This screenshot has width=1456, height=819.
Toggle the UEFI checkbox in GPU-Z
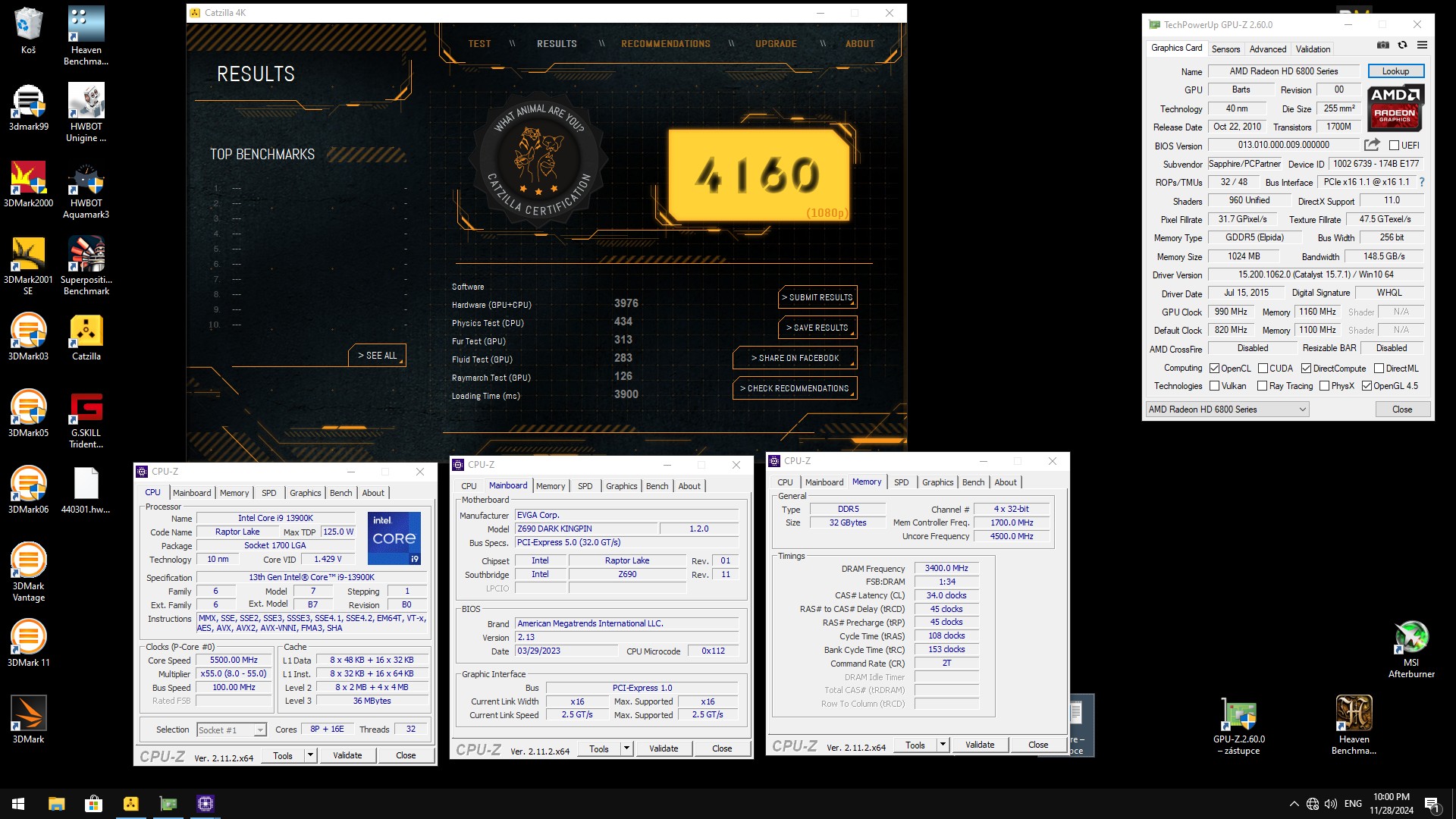[1394, 146]
